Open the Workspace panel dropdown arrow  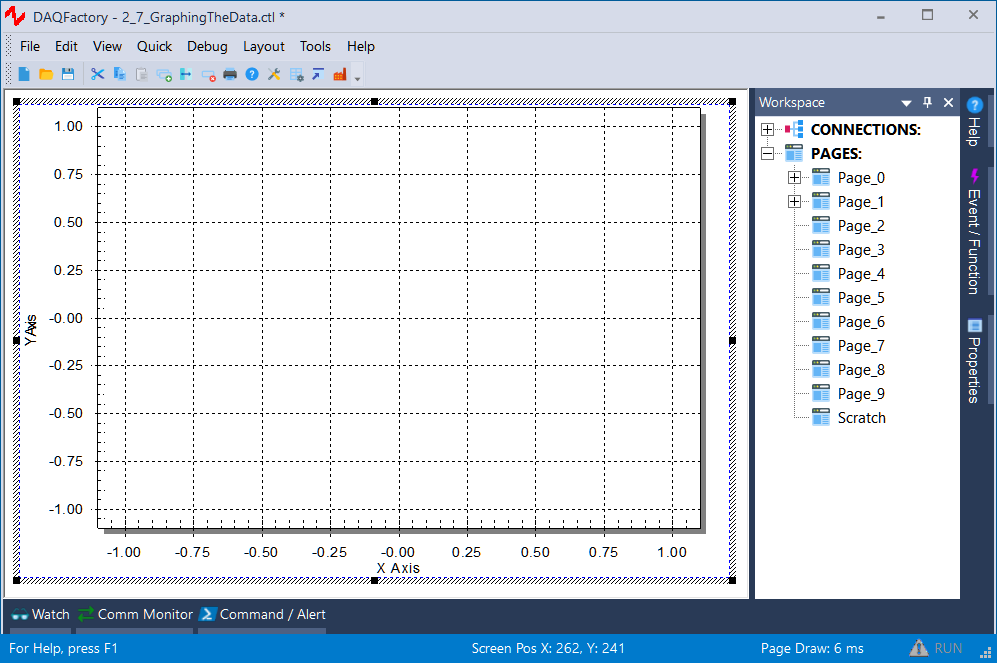[906, 103]
